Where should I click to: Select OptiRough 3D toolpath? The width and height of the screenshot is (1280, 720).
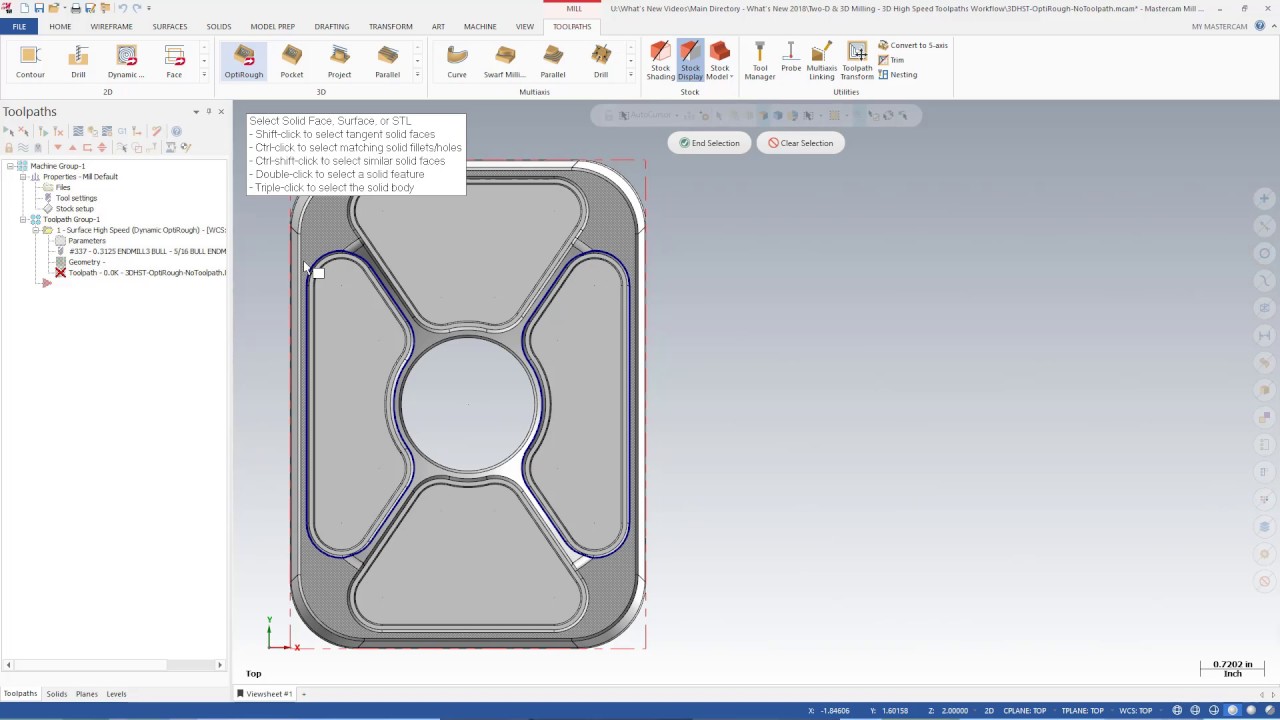click(x=244, y=61)
